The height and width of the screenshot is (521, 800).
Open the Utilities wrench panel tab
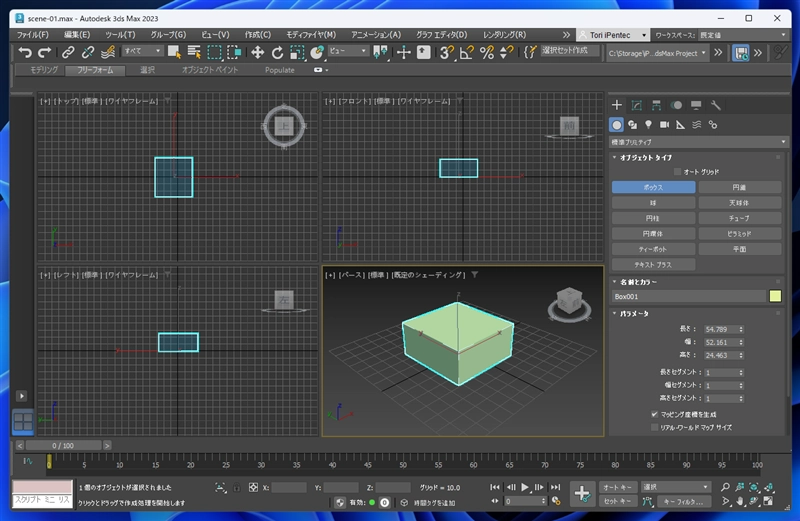coord(715,106)
